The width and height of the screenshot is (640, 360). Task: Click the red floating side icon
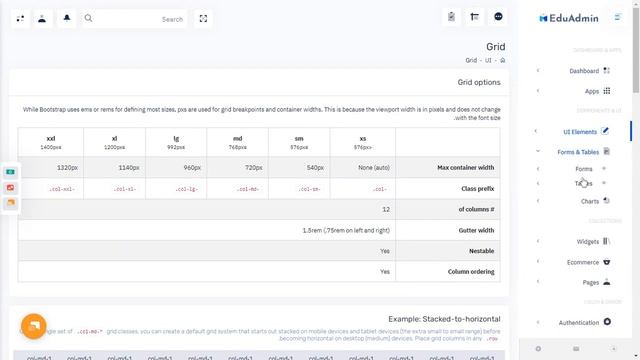(11, 188)
